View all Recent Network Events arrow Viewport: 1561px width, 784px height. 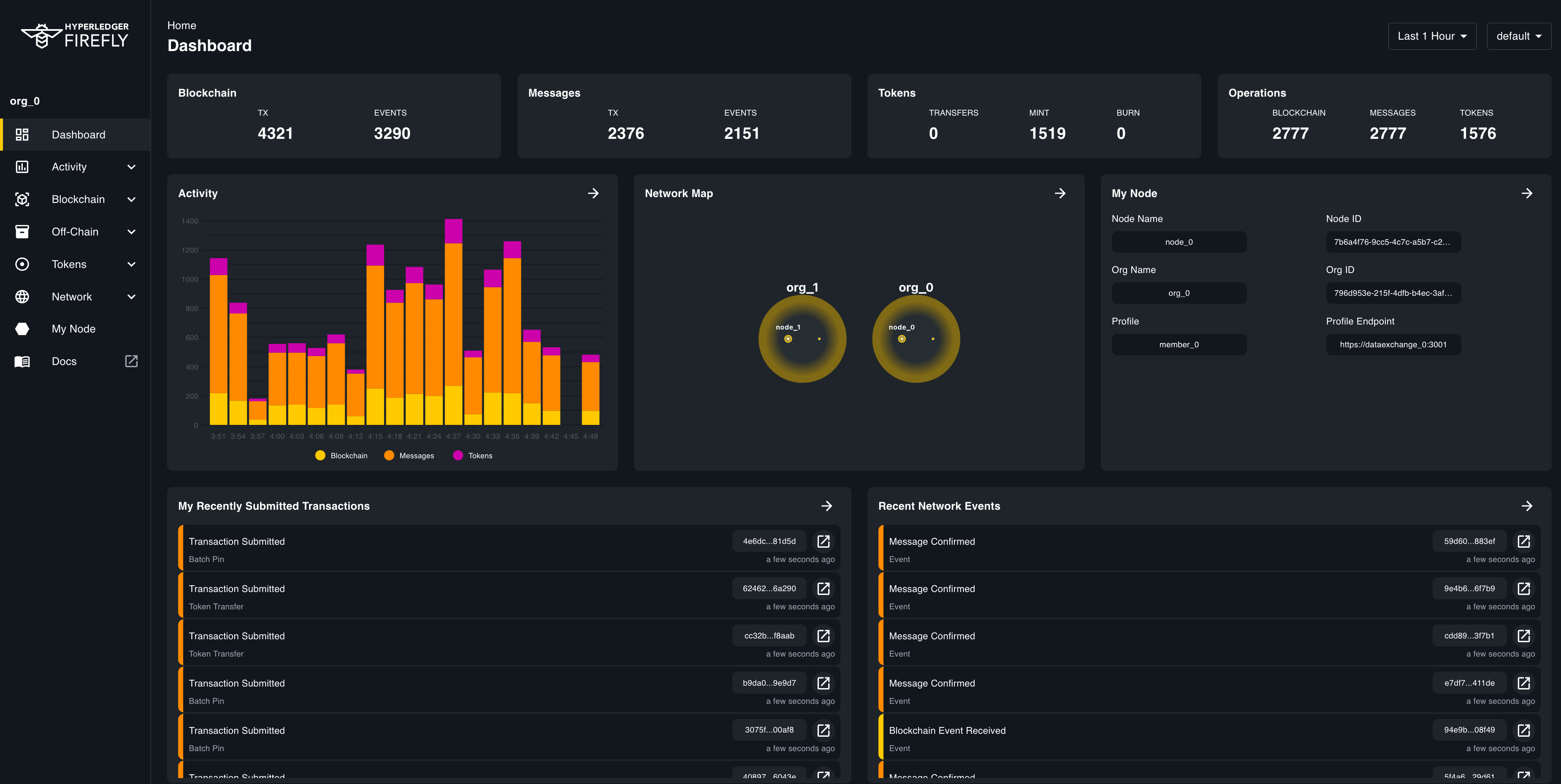tap(1526, 506)
